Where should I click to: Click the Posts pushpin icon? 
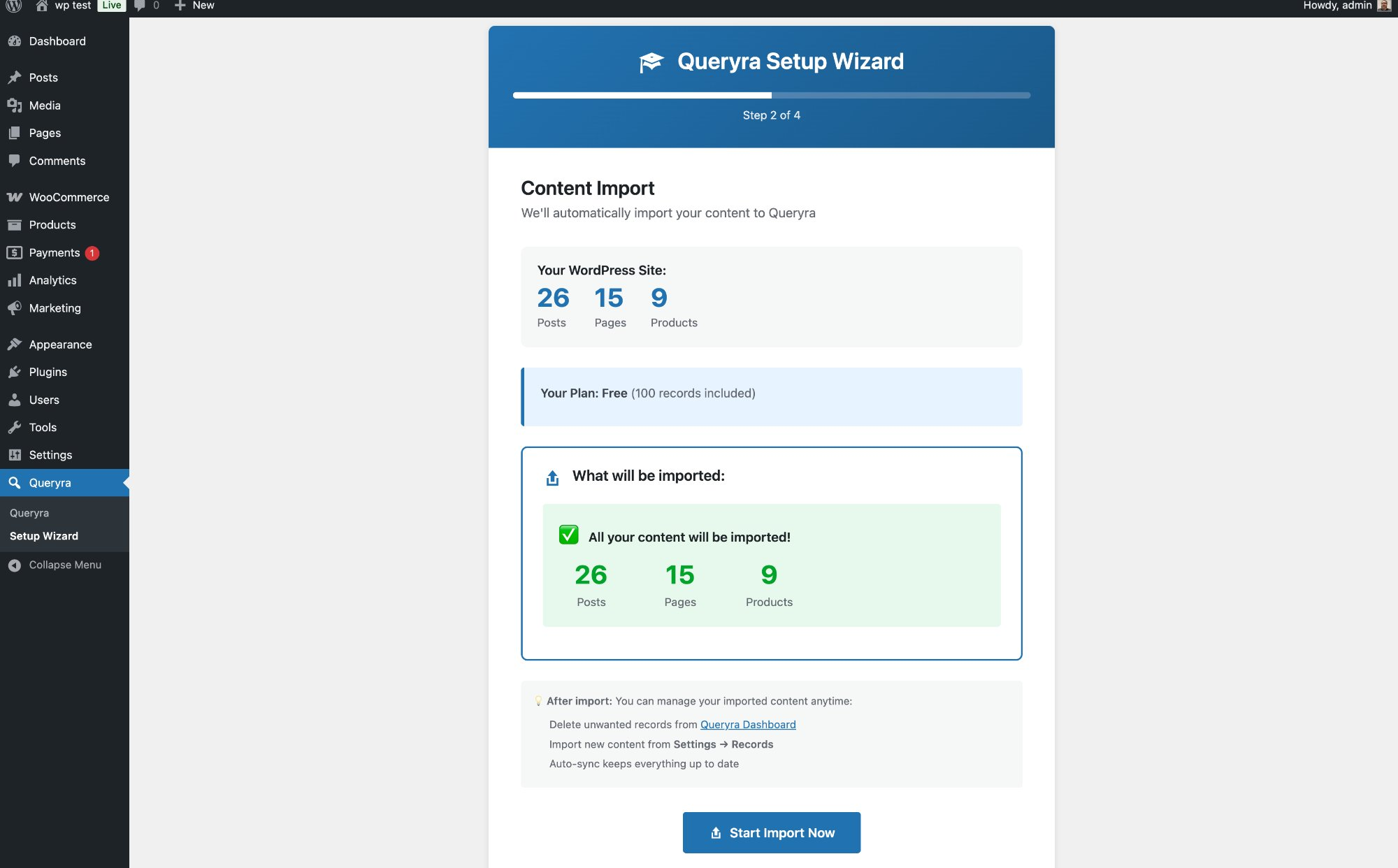[15, 78]
